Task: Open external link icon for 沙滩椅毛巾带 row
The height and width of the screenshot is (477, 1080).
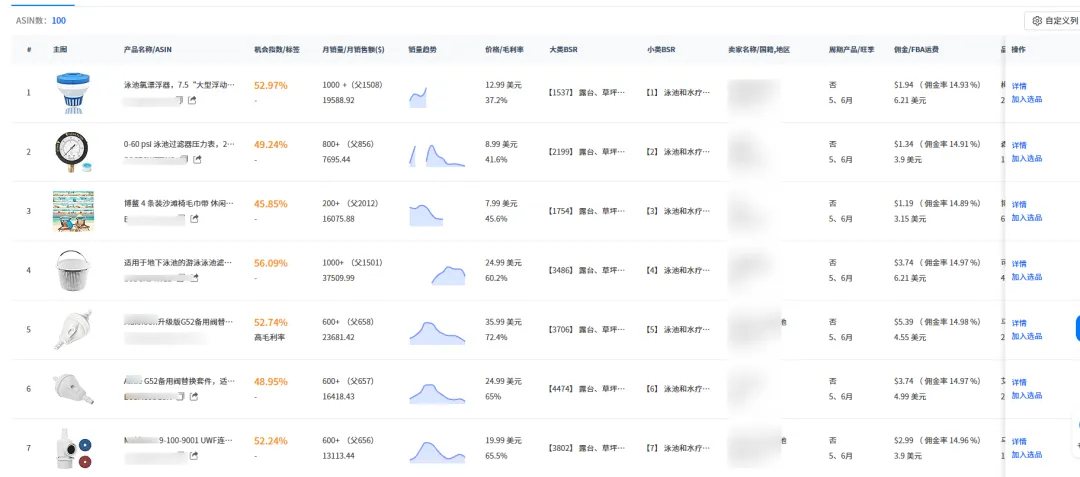Action: click(194, 219)
